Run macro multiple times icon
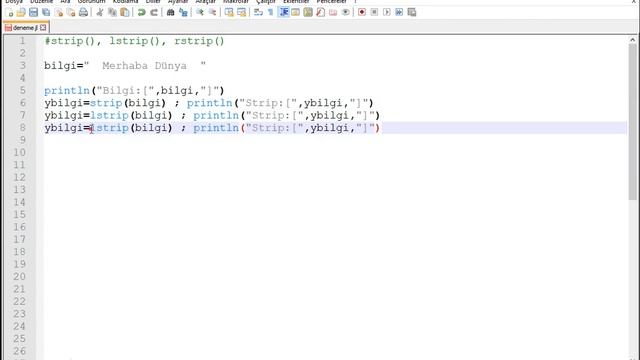 pyautogui.click(x=399, y=12)
